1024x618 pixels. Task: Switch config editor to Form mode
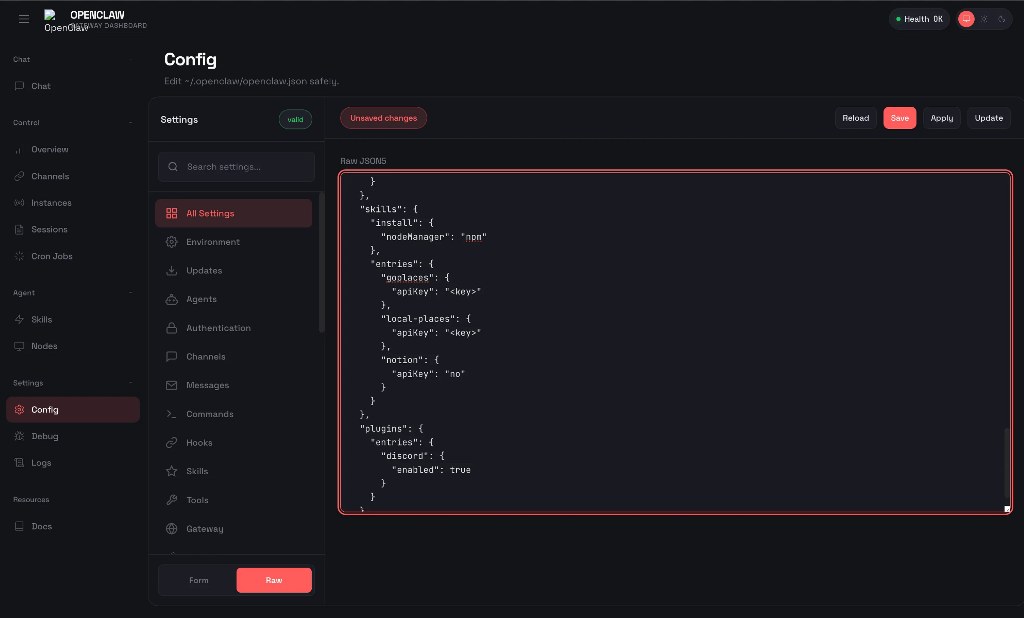tap(199, 580)
